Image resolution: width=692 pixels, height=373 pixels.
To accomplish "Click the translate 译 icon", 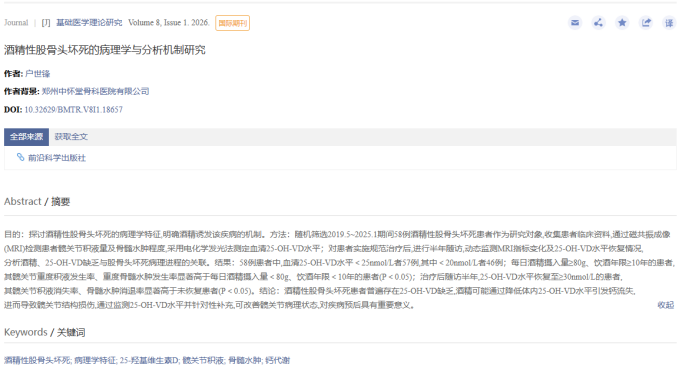I will (x=669, y=23).
